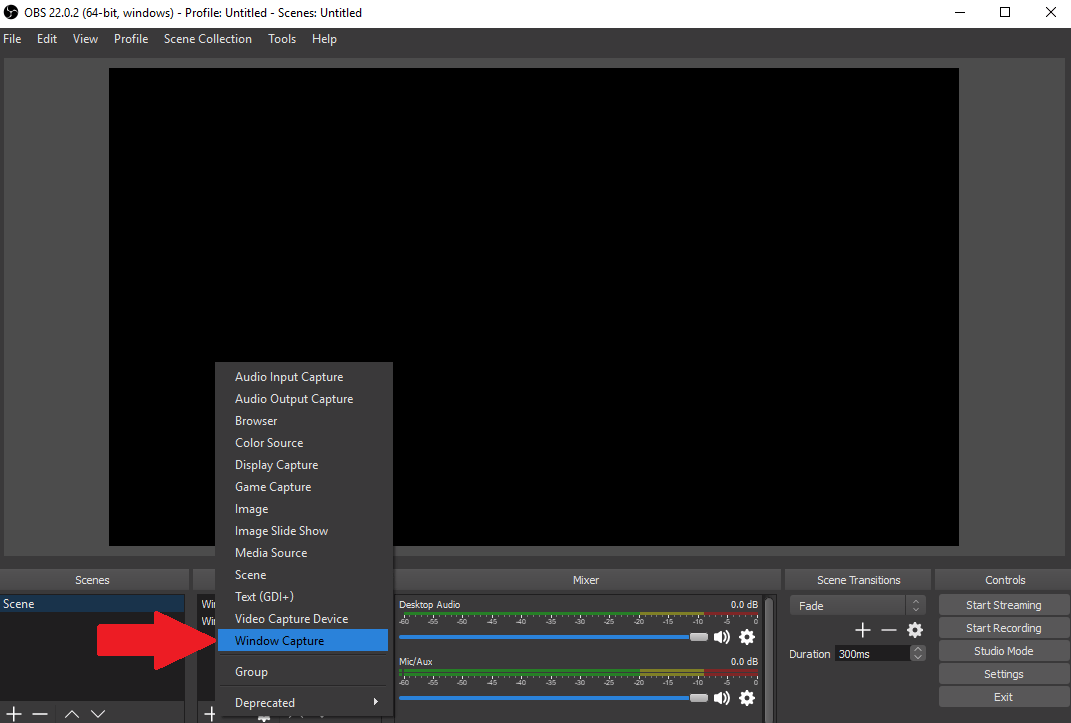Add a new scene with the plus icon
Image resolution: width=1071 pixels, height=723 pixels.
[x=13, y=713]
